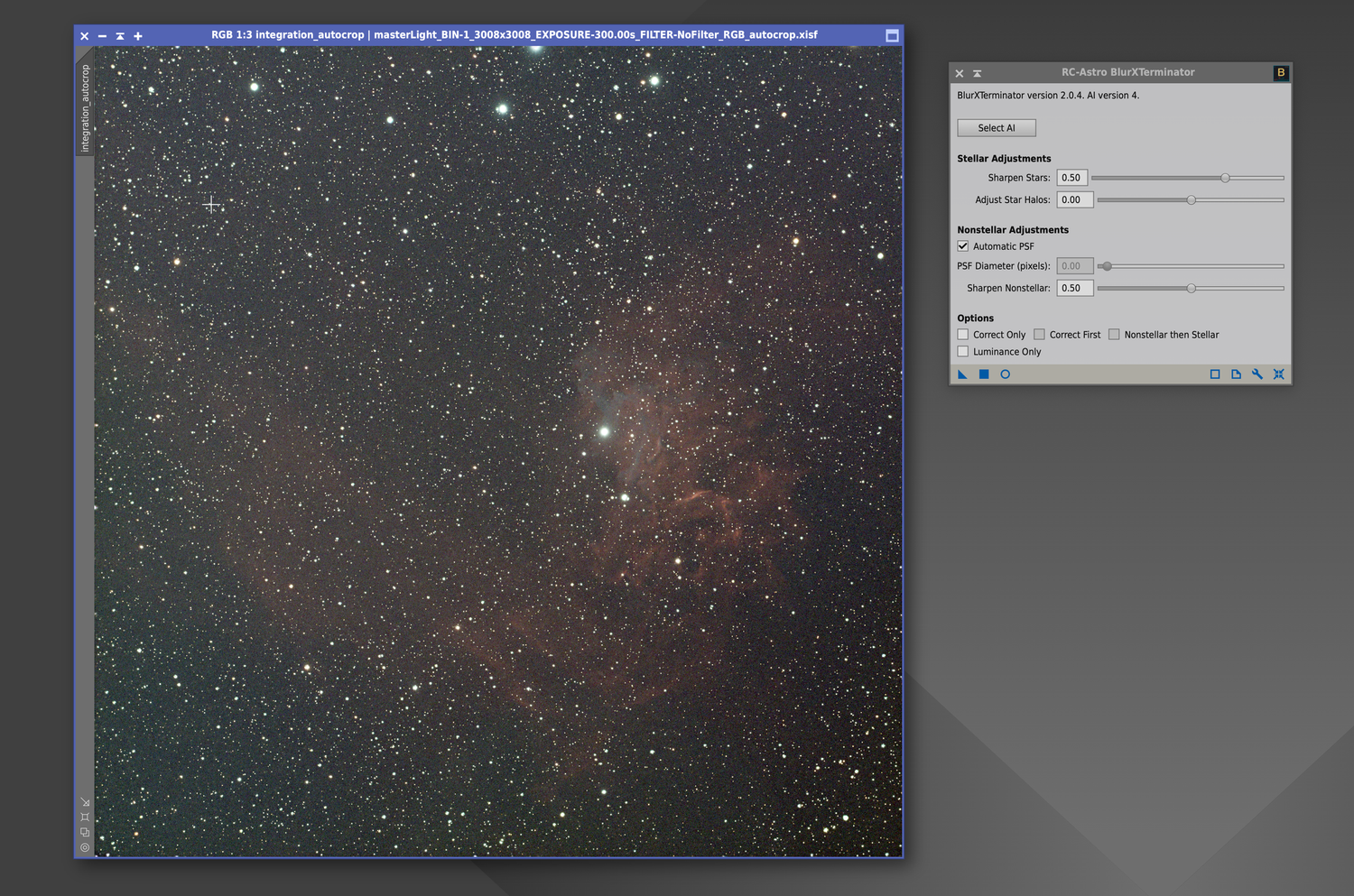The width and height of the screenshot is (1354, 896).
Task: Click the blue real-time preview circle icon
Action: click(1005, 374)
